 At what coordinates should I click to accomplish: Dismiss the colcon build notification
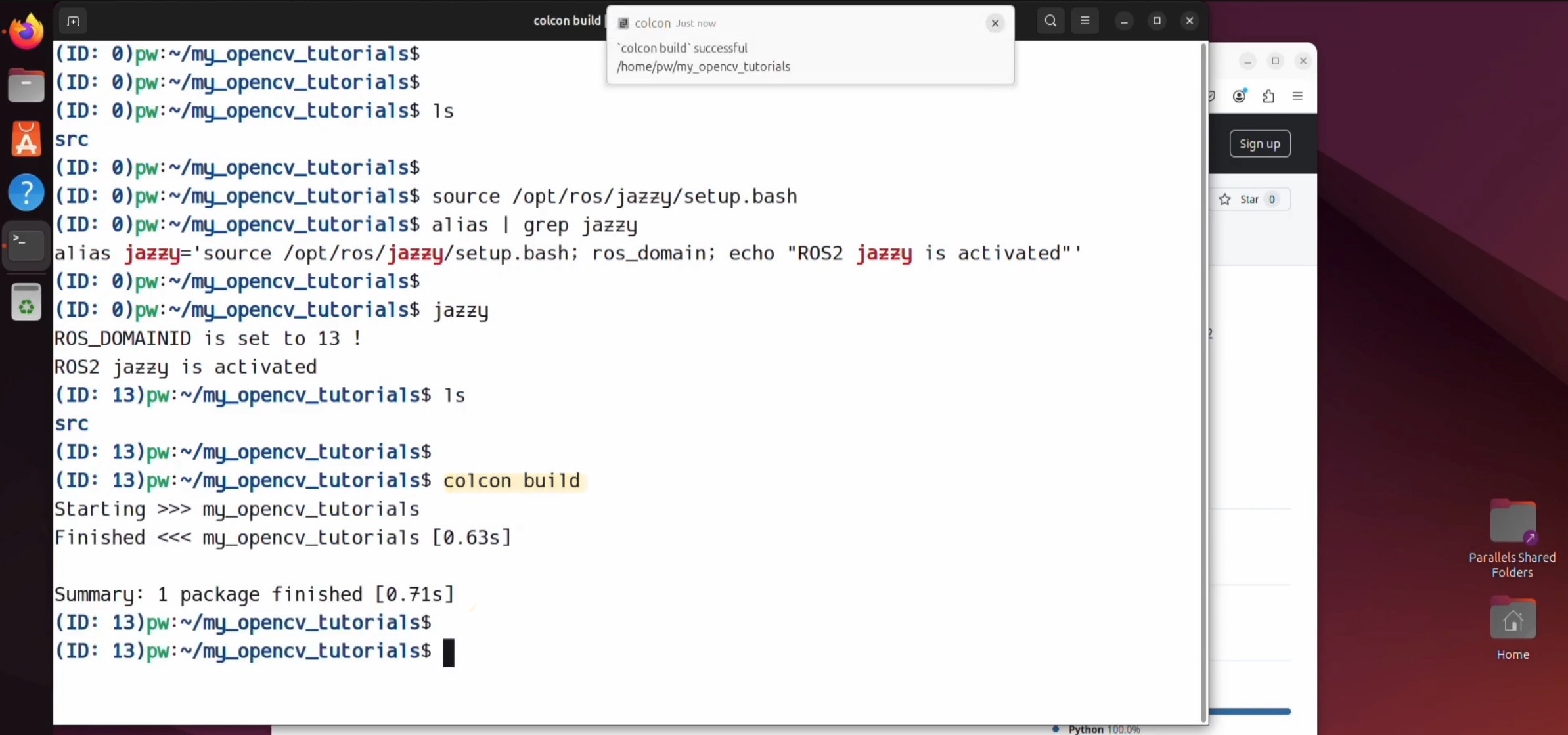point(995,23)
